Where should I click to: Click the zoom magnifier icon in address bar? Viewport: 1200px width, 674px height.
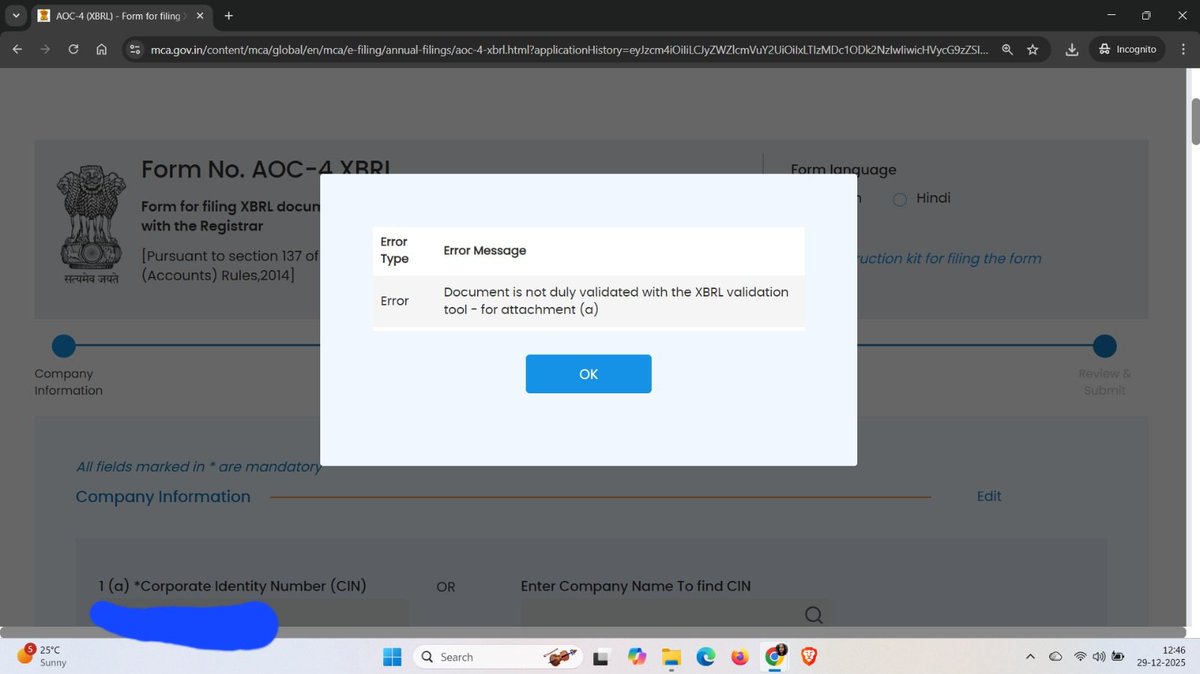click(x=1007, y=49)
